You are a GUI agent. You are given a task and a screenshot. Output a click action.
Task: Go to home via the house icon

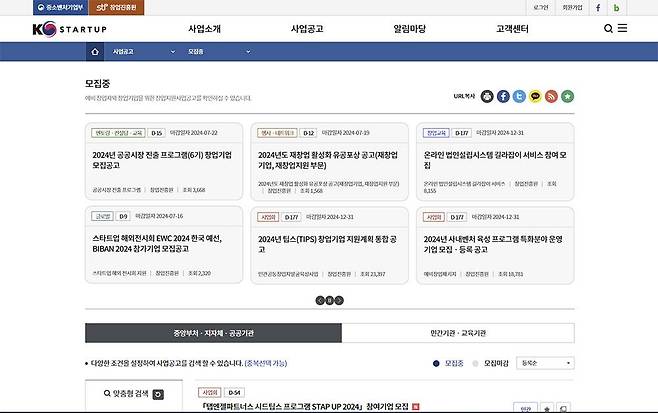95,52
